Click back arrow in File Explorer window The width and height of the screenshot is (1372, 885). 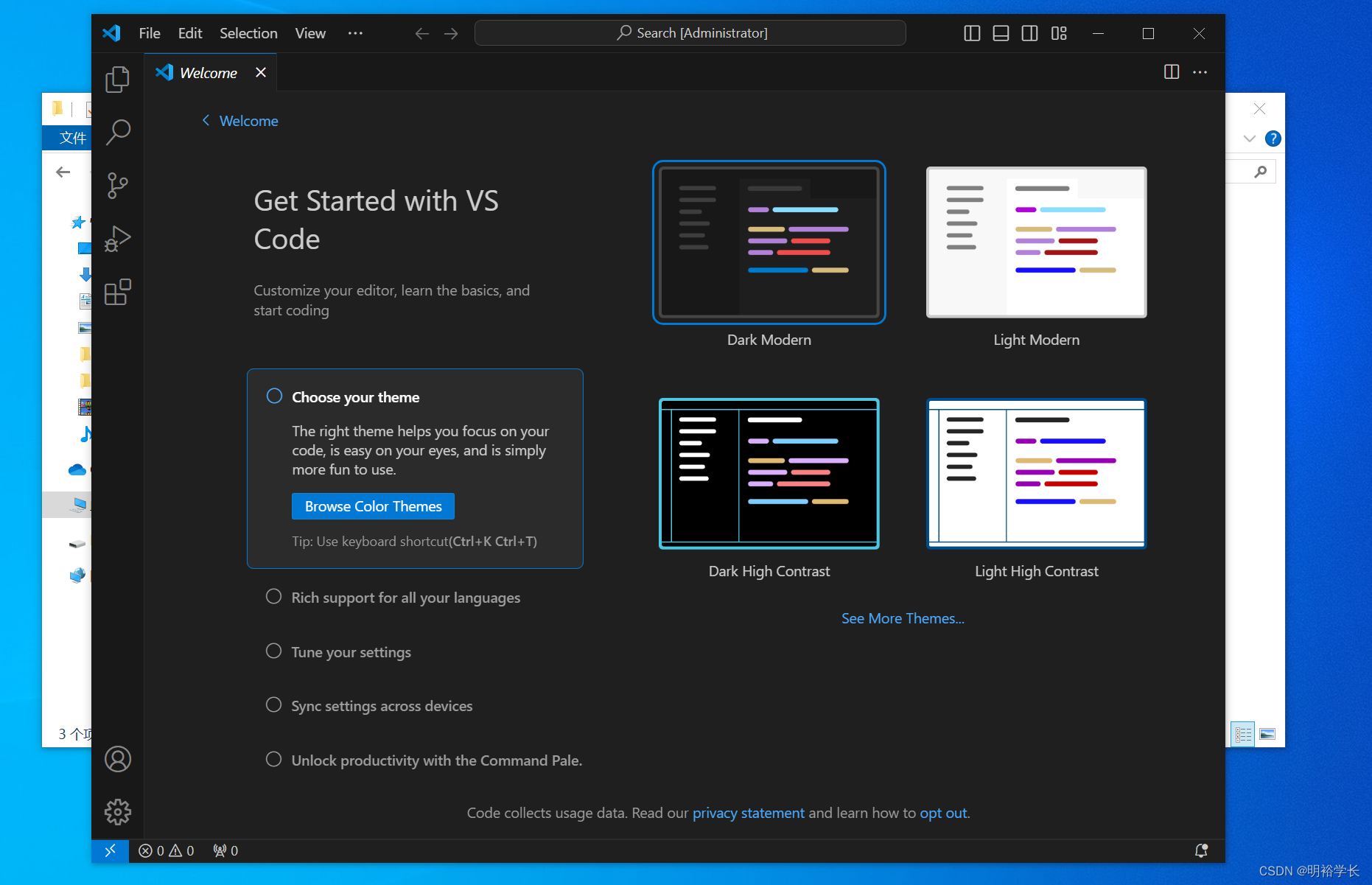click(63, 172)
